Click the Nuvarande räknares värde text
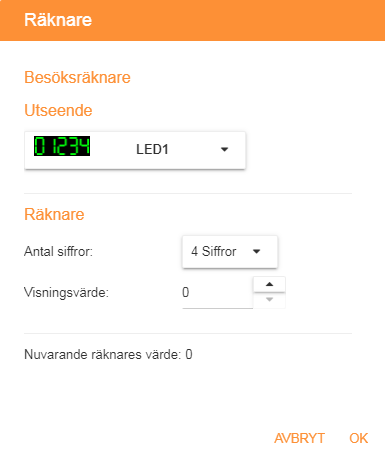Screen dimensions: 385x459 point(102,354)
